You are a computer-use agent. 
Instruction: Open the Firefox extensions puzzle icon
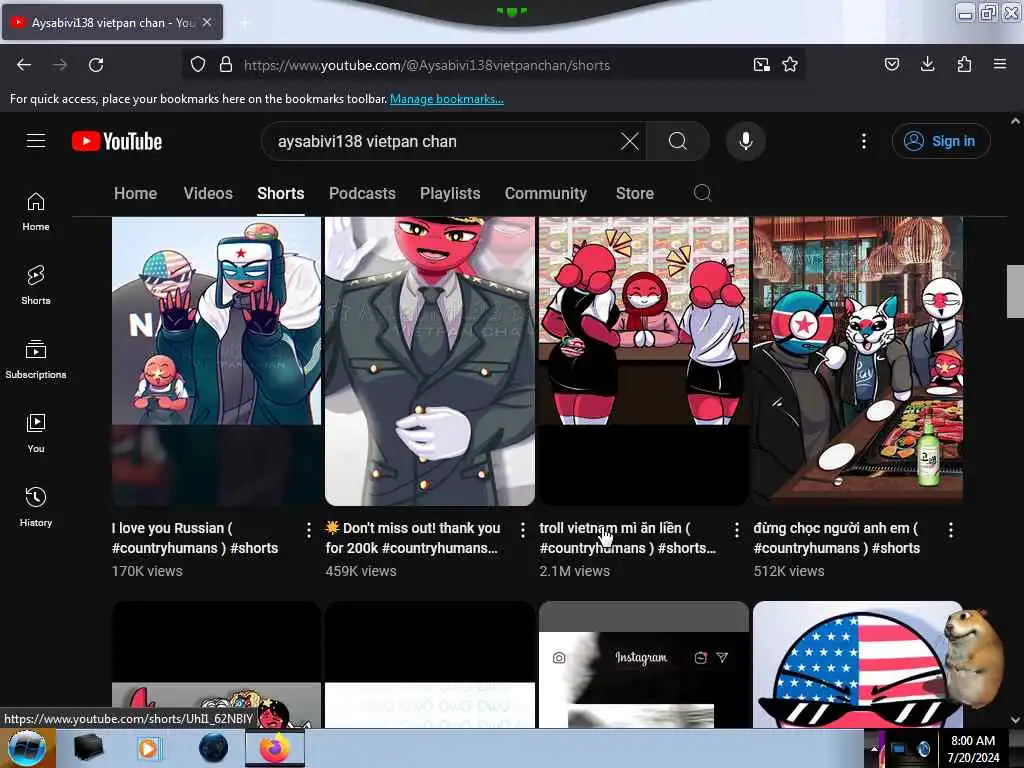point(964,64)
